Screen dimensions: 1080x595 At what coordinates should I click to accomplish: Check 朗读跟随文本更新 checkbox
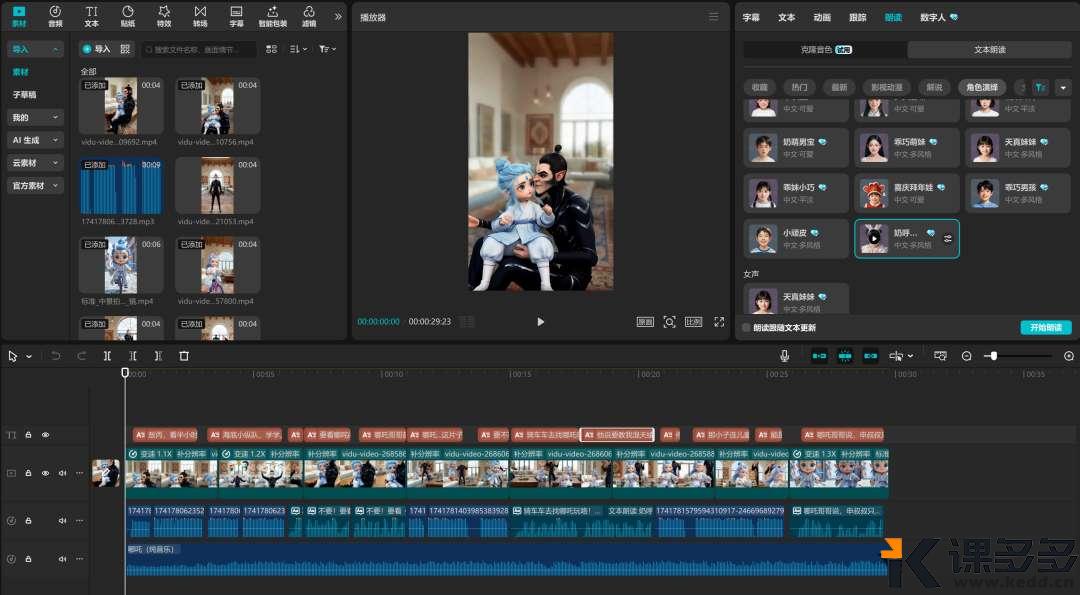[x=746, y=328]
